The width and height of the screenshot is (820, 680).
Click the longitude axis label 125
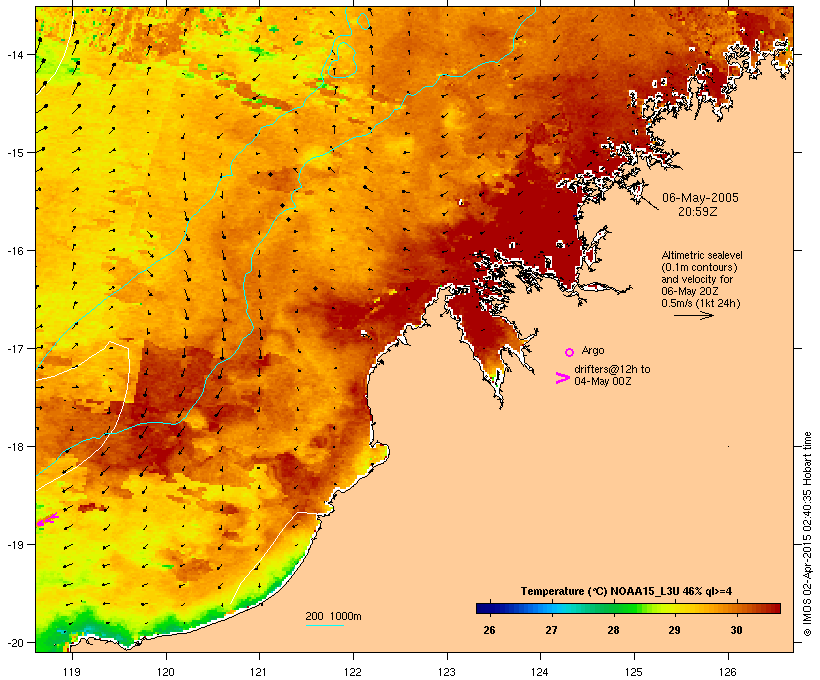pyautogui.click(x=634, y=672)
